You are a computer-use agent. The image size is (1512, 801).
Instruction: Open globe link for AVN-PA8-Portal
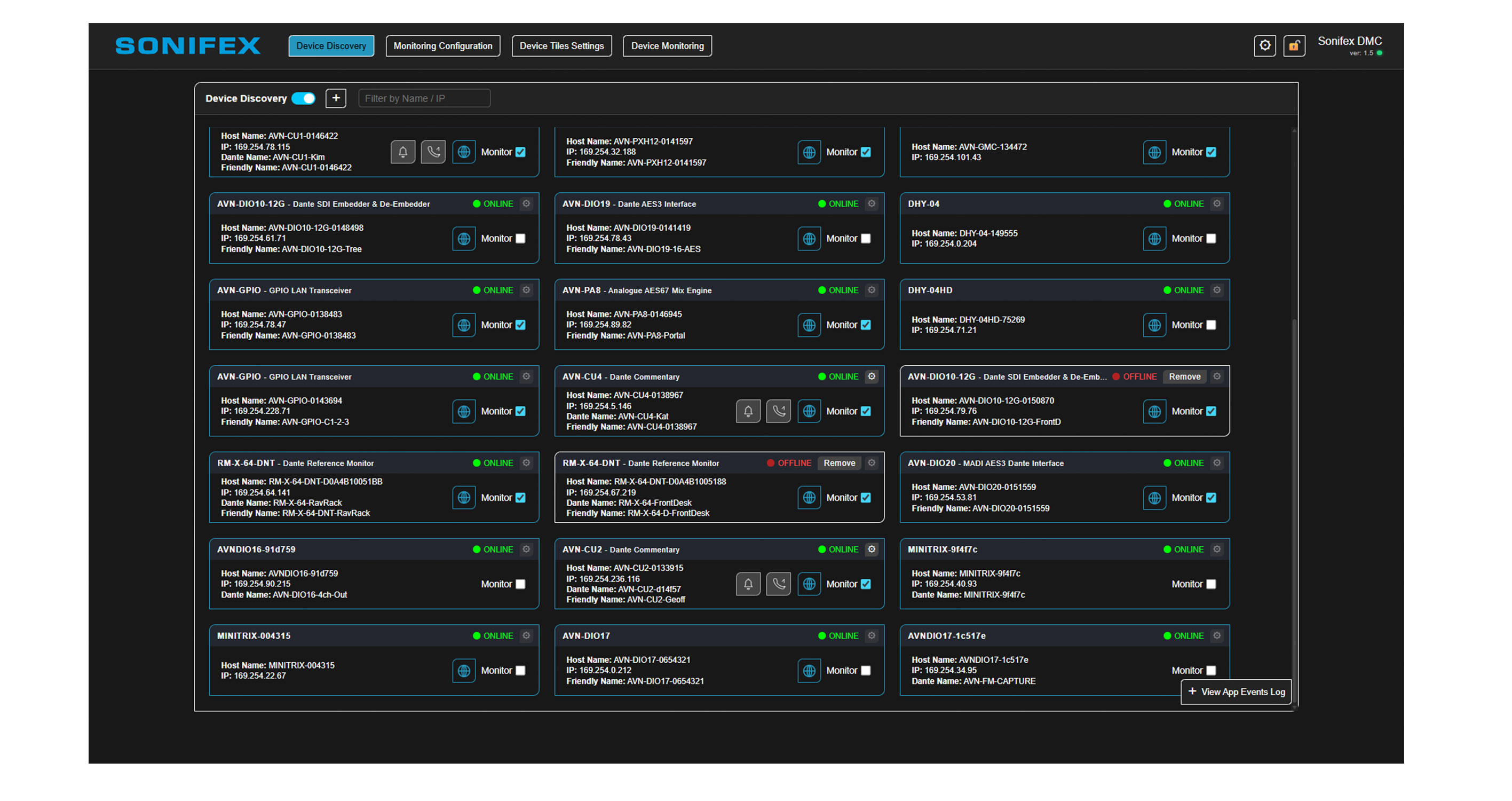pyautogui.click(x=809, y=325)
